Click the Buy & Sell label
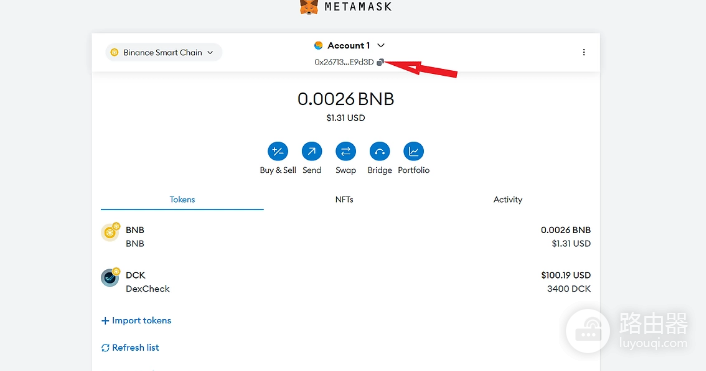This screenshot has height=371, width=706. (x=278, y=170)
